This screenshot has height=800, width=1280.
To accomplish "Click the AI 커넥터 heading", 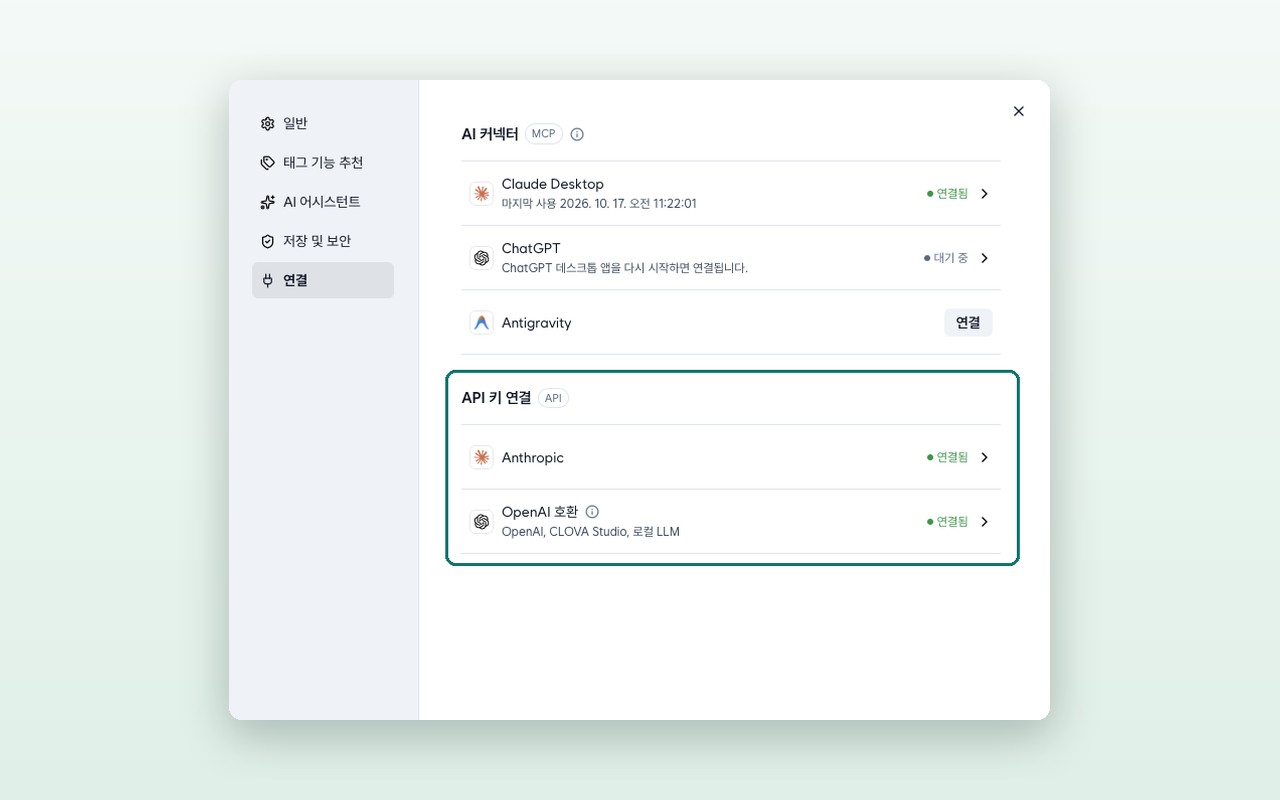I will 490,134.
